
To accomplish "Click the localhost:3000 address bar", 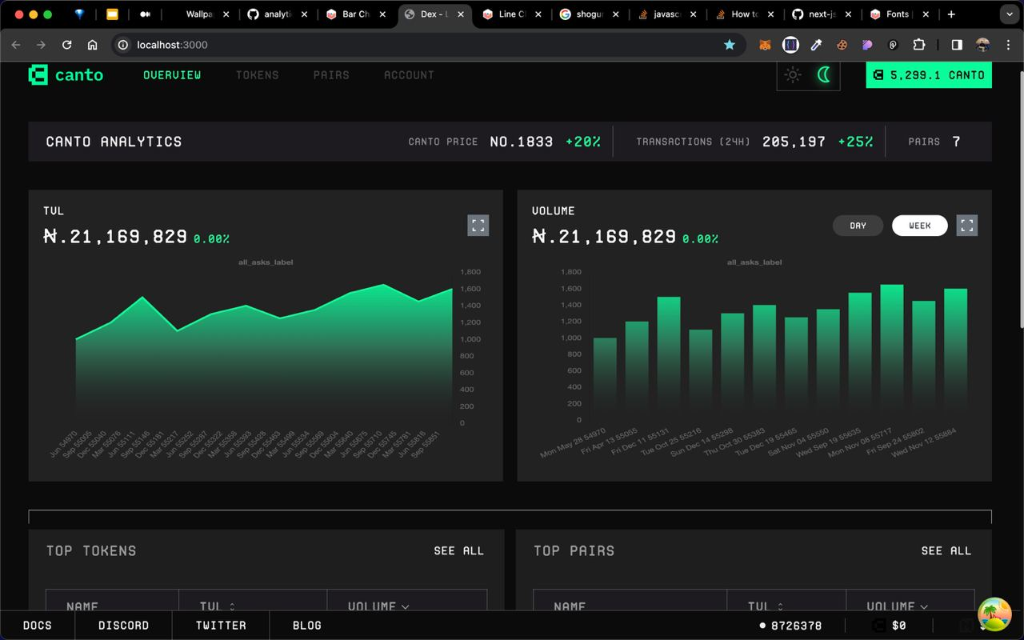I will tap(428, 44).
